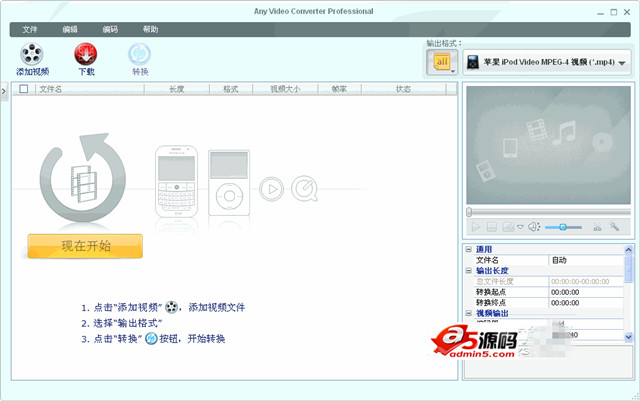Sort by the 文件名 column header
This screenshot has width=640, height=401.
tap(90, 89)
